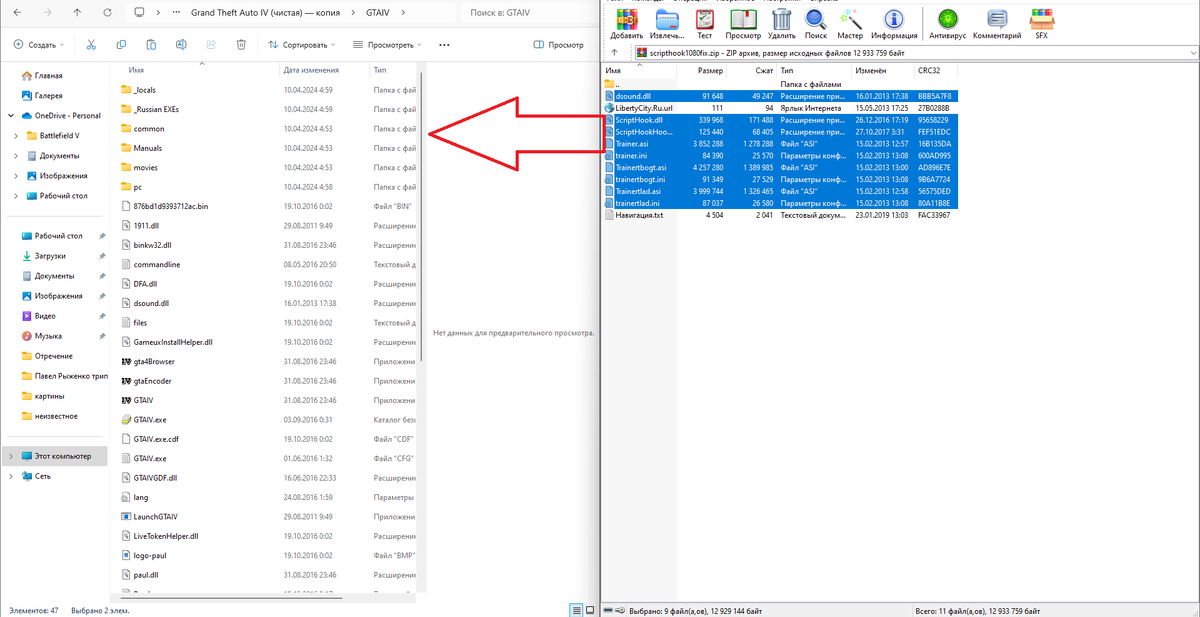Click the Поиск в: GTAIV search box
The image size is (1200, 617).
click(525, 13)
